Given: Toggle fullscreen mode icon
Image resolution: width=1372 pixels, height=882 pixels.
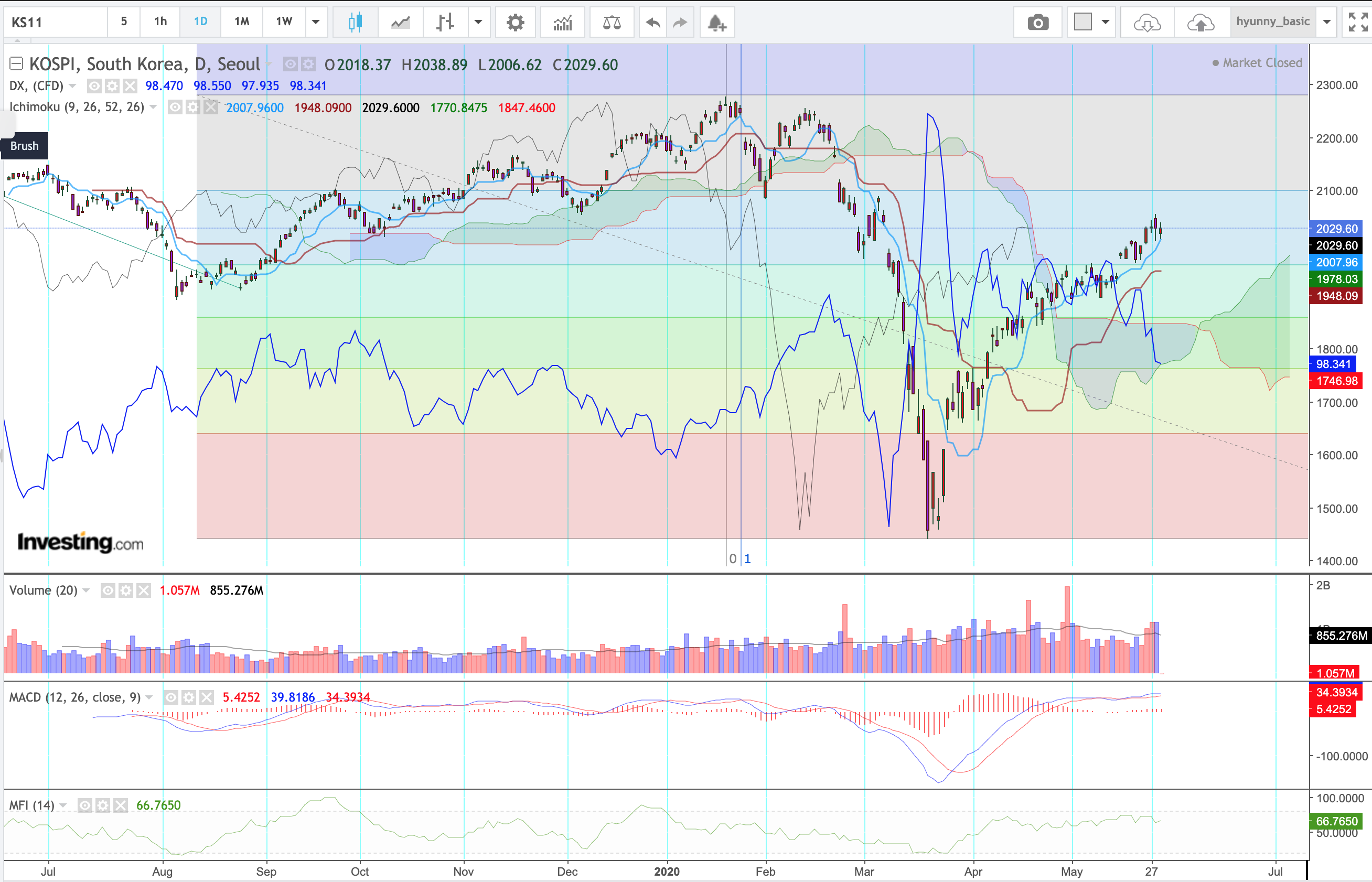Looking at the screenshot, I should point(1358,23).
